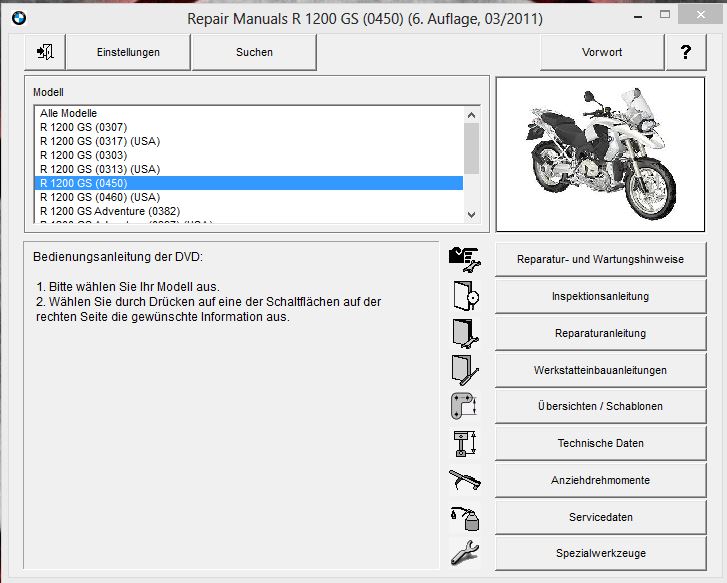Click the book icon beside Reparaturanleitung
This screenshot has width=727, height=583.
(465, 332)
